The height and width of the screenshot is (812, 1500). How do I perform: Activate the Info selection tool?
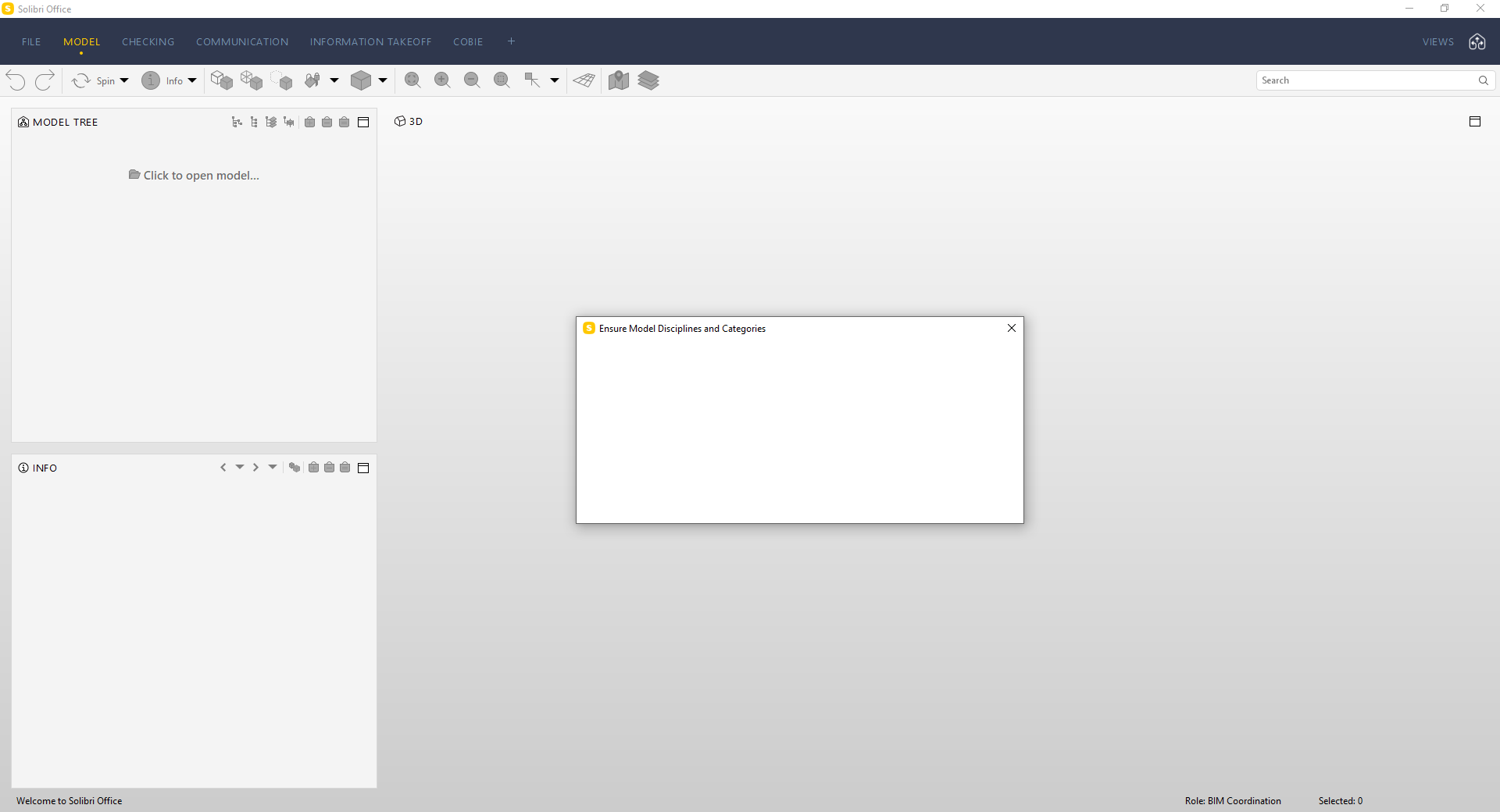tap(162, 80)
